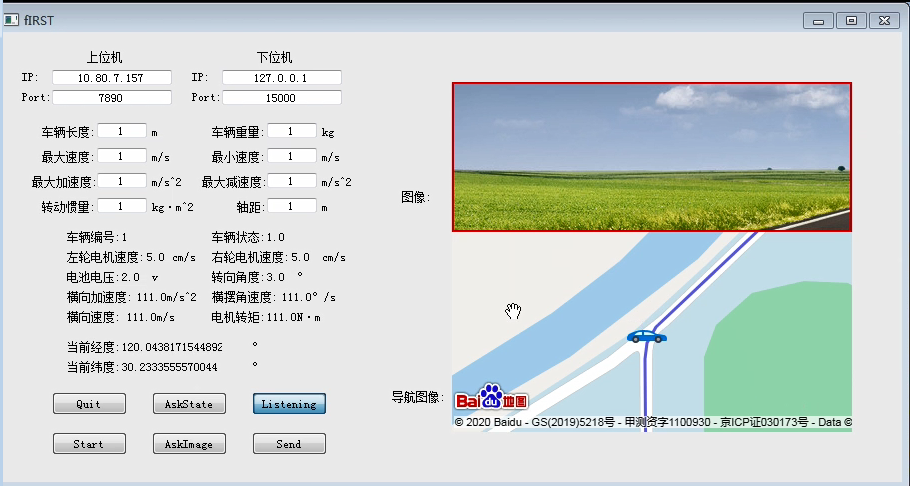Minimize the fIRST window
Screen dimensions: 910x486
(818, 21)
